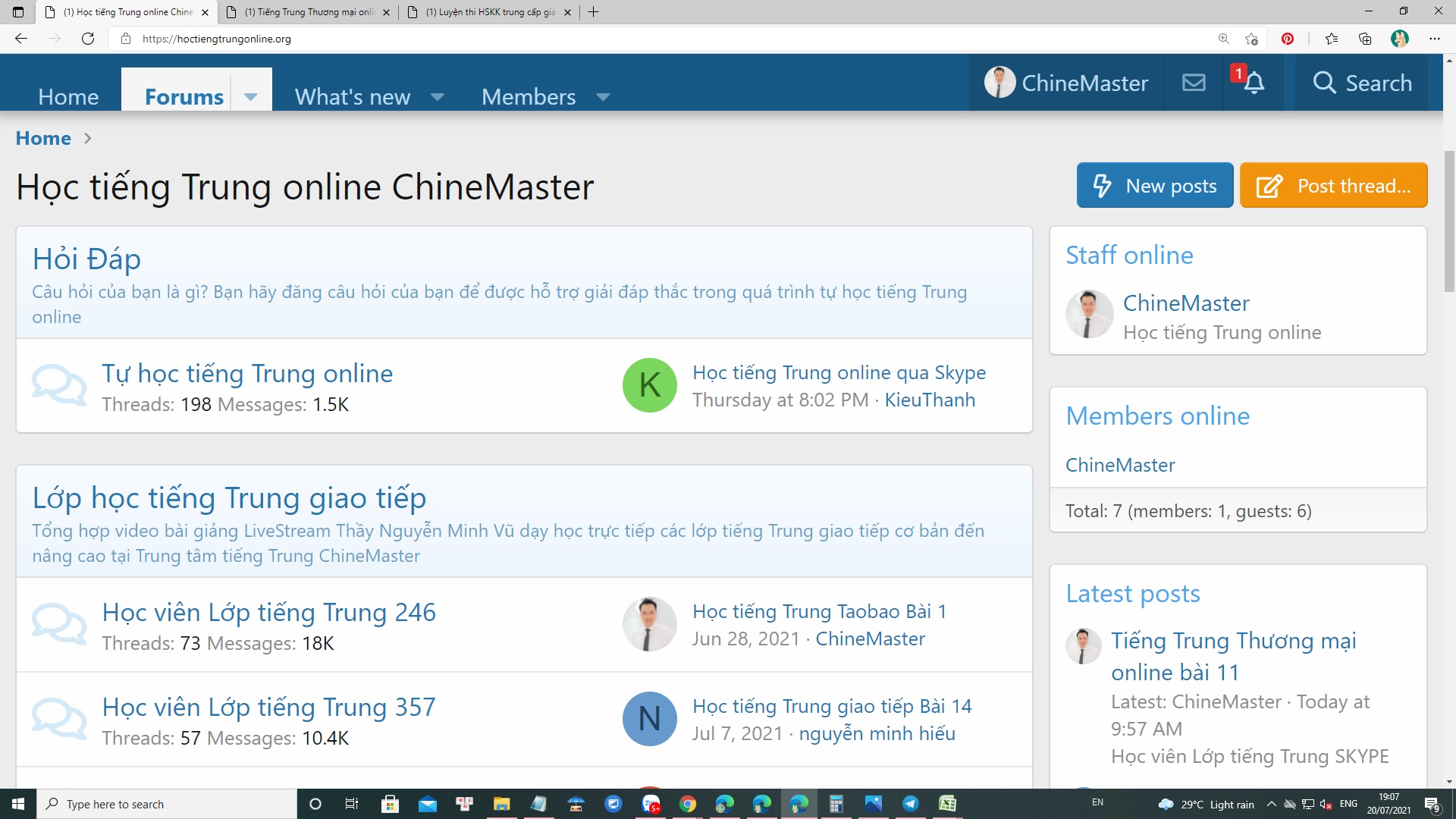This screenshot has height=819, width=1456.
Task: Click the zoom magnifier in address bar
Action: [x=1223, y=39]
